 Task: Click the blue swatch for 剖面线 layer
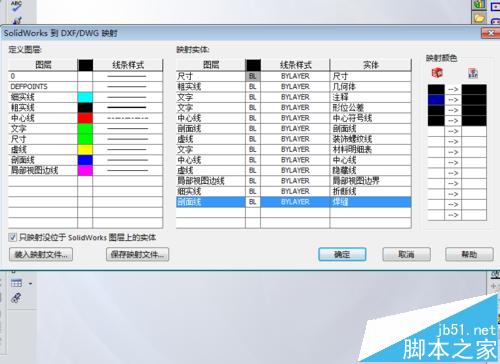click(x=85, y=160)
